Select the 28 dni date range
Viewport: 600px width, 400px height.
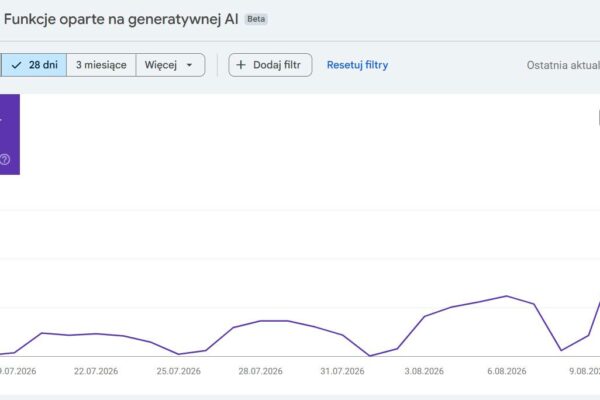34,65
